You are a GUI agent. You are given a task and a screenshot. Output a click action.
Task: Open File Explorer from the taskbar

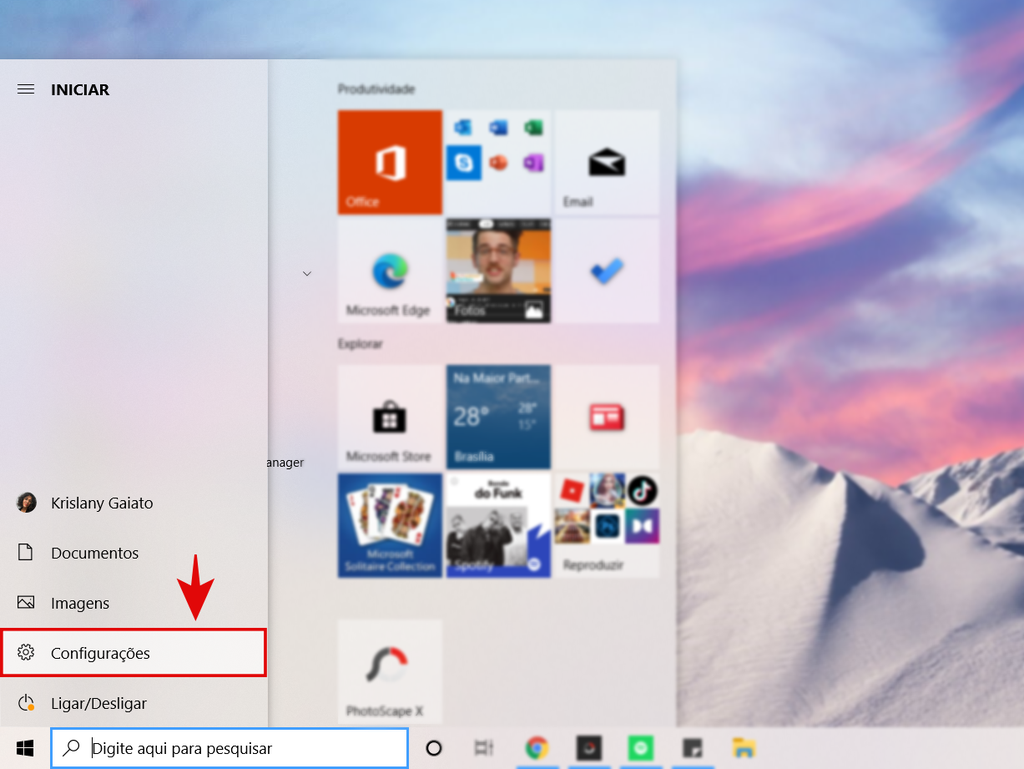(744, 748)
